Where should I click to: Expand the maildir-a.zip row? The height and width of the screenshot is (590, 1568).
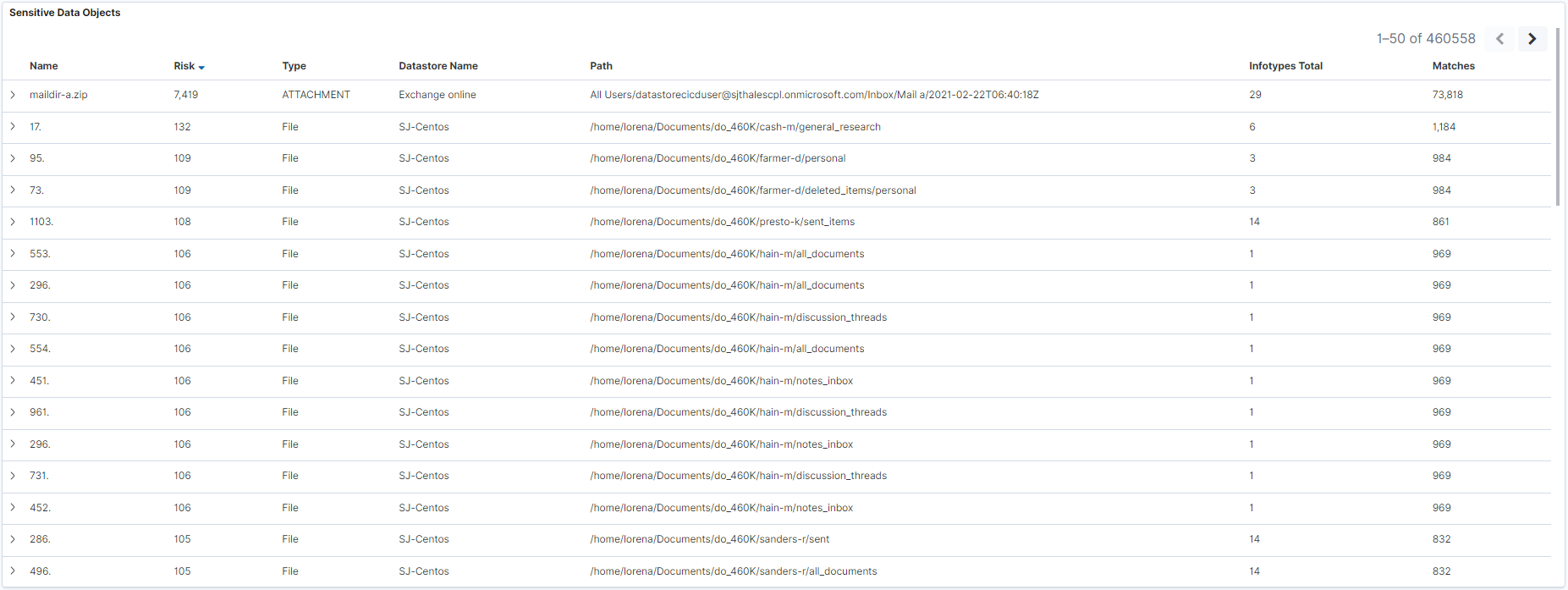(x=13, y=95)
